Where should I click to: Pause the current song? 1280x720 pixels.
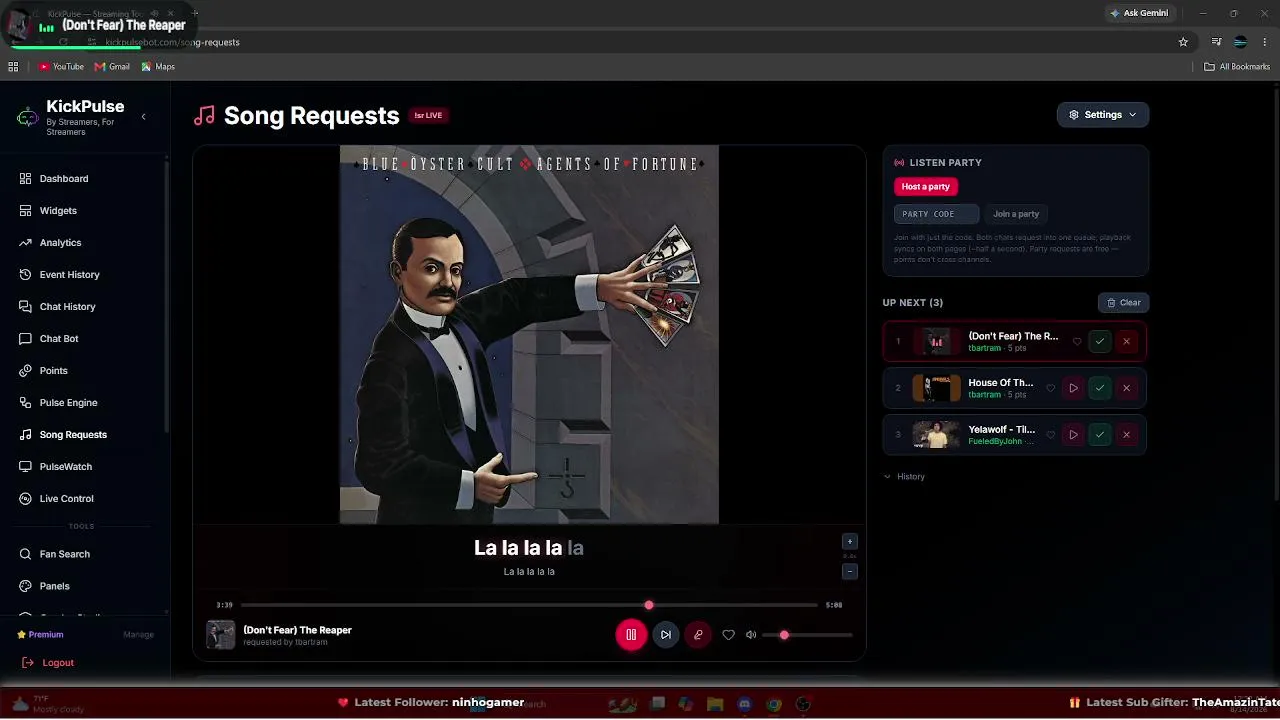pos(631,635)
